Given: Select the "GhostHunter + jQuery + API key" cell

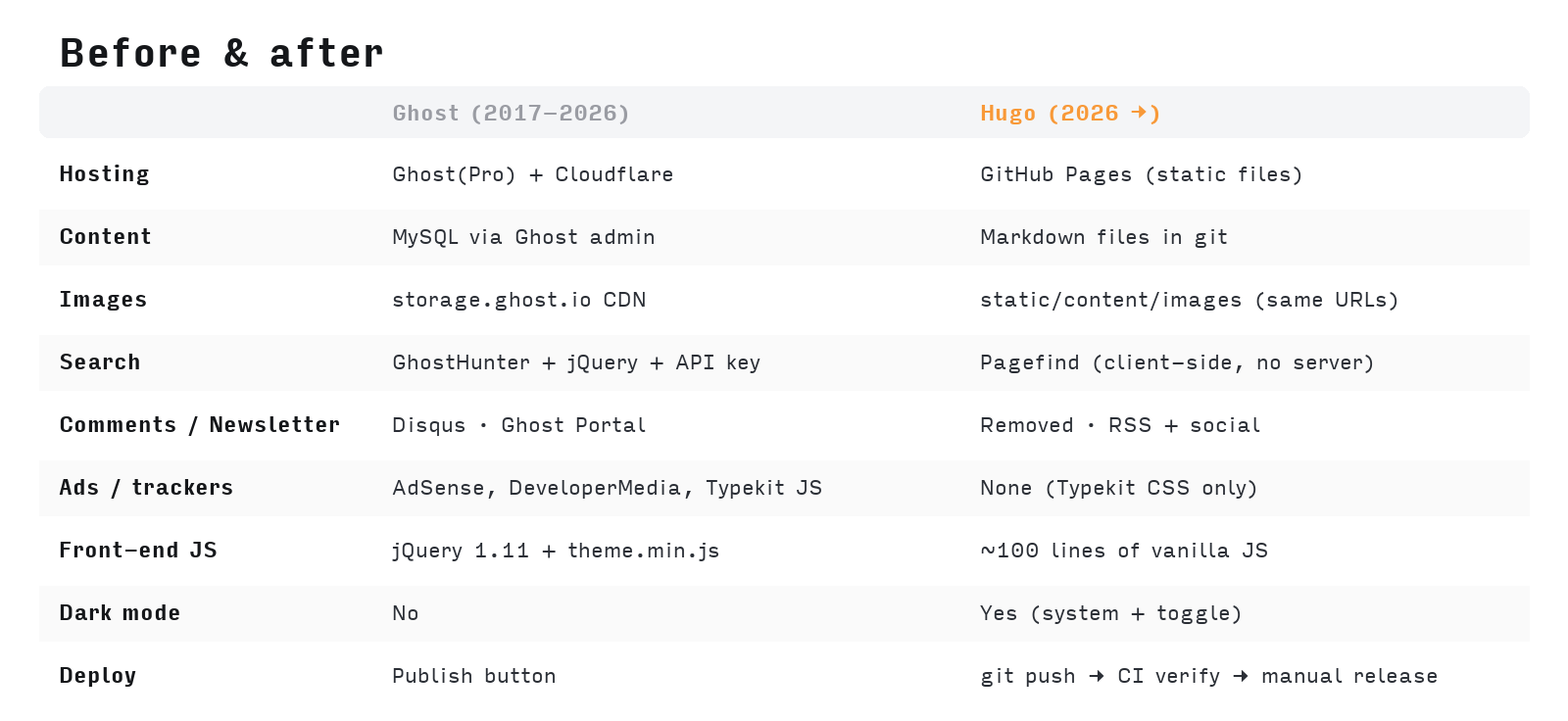Looking at the screenshot, I should coord(576,362).
